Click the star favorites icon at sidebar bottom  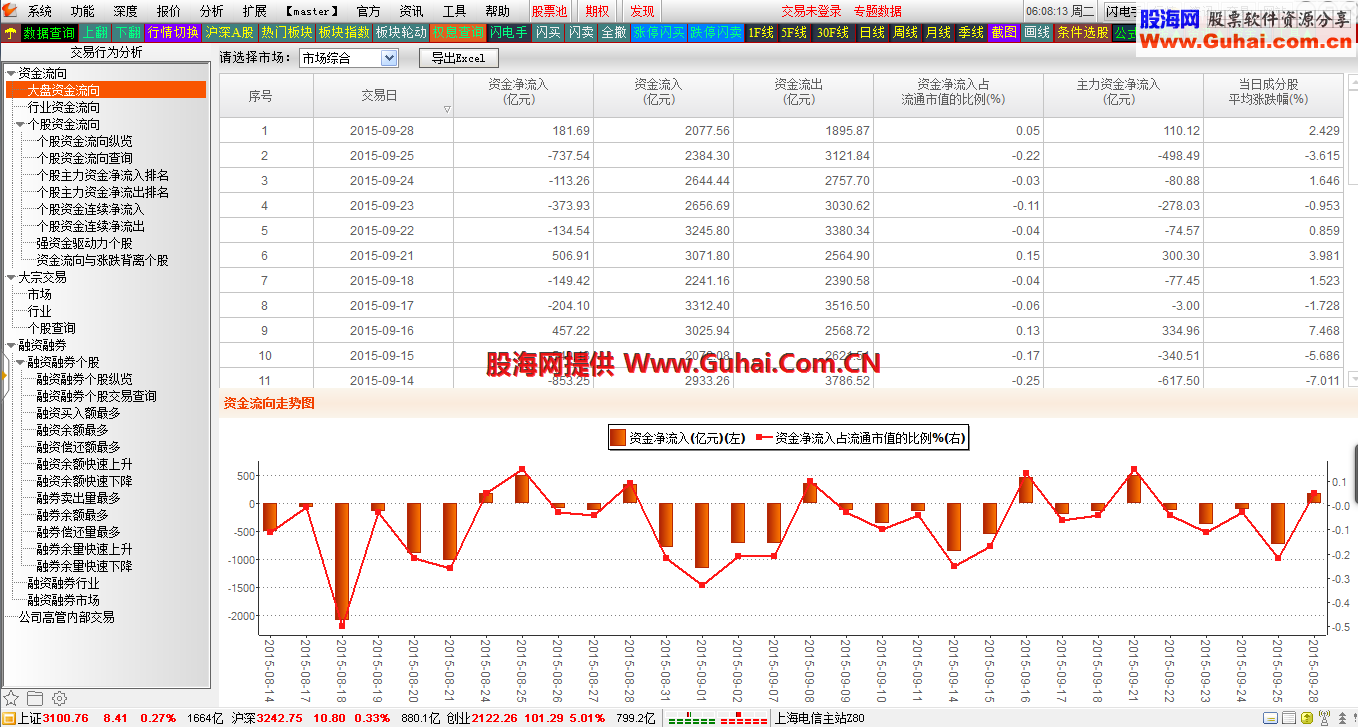tap(11, 697)
